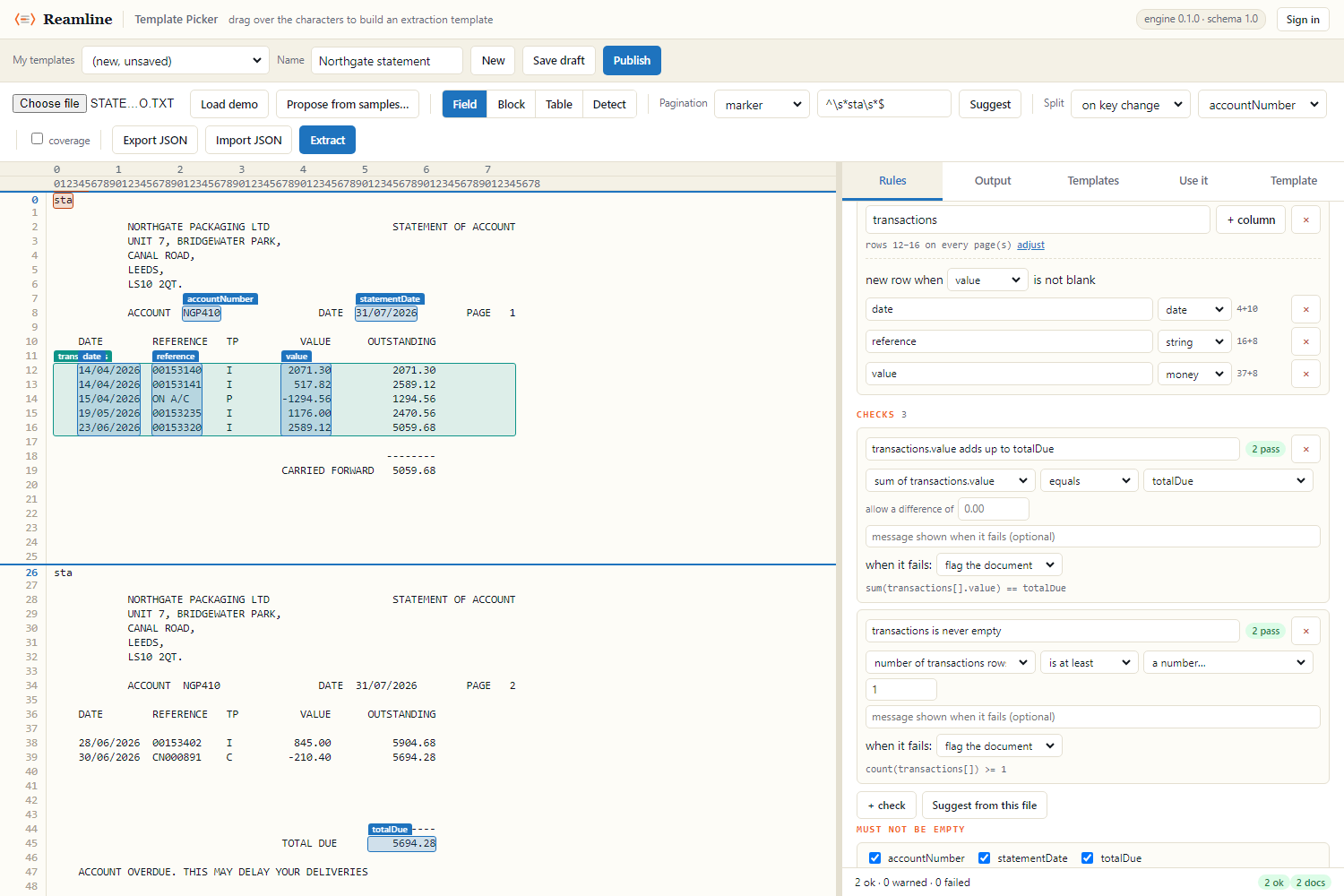Screen dimensions: 1344x896
Task: Select the Table mode
Action: (559, 104)
